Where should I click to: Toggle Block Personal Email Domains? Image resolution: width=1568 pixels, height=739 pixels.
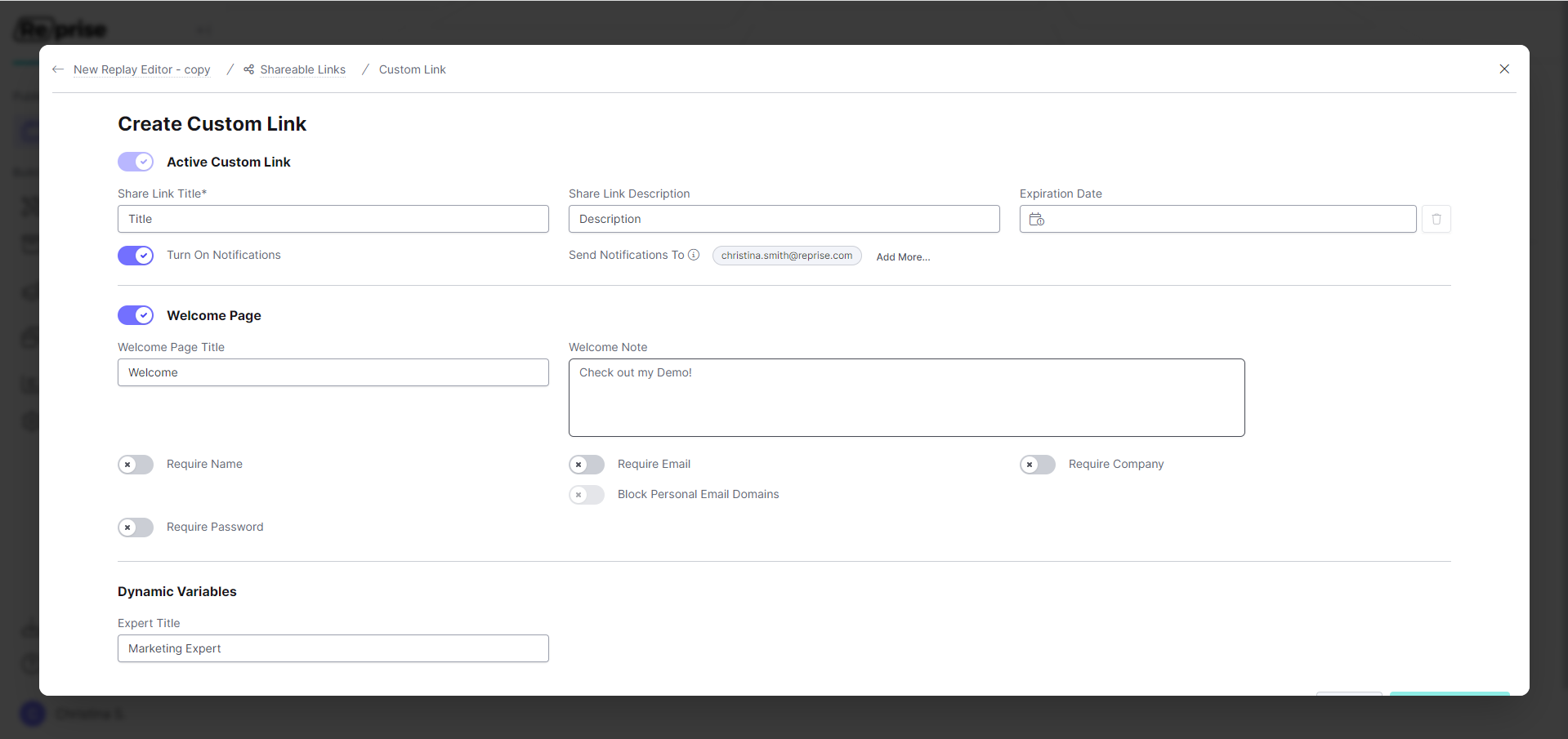tap(587, 495)
